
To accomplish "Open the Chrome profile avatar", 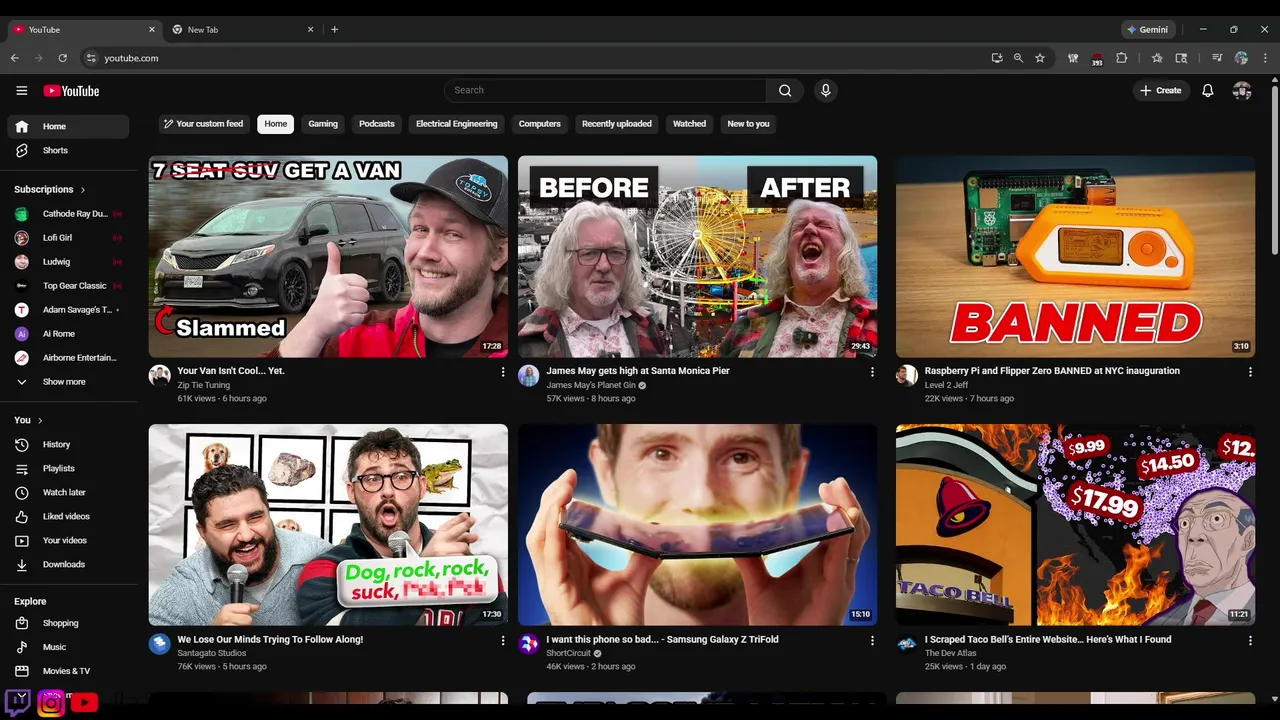I will [x=1241, y=58].
